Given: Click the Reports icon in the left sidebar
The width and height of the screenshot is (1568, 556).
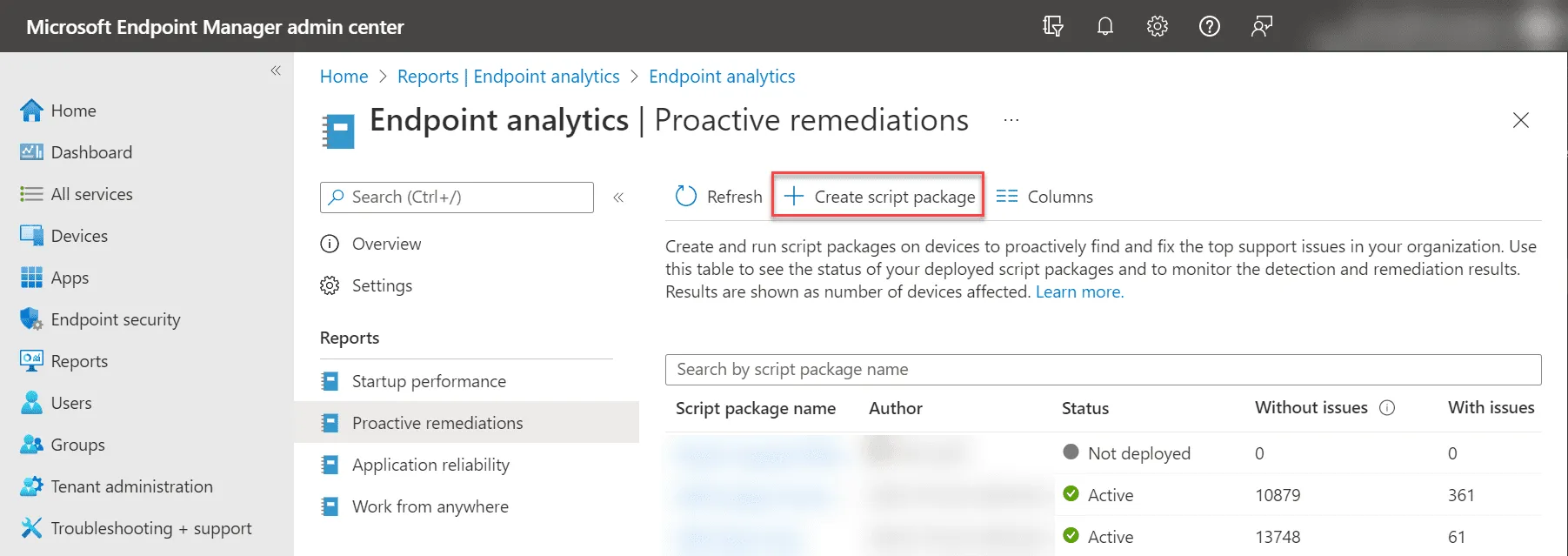Looking at the screenshot, I should (31, 361).
